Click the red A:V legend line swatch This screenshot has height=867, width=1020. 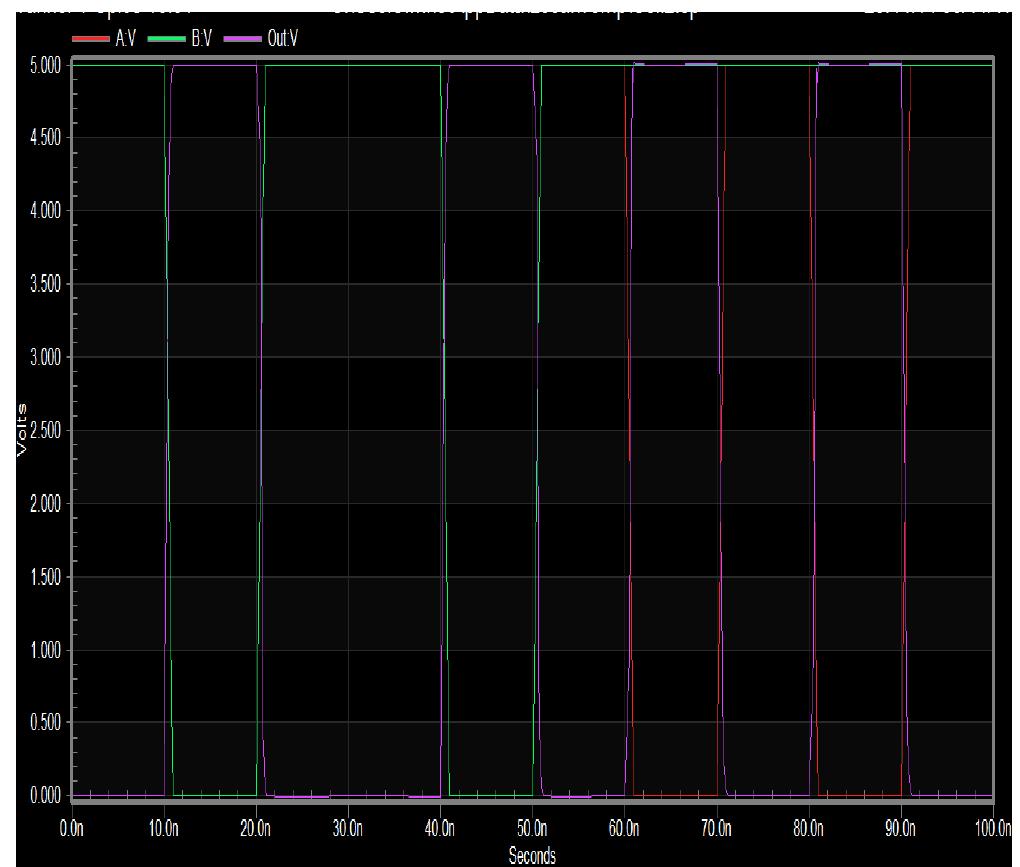(90, 39)
